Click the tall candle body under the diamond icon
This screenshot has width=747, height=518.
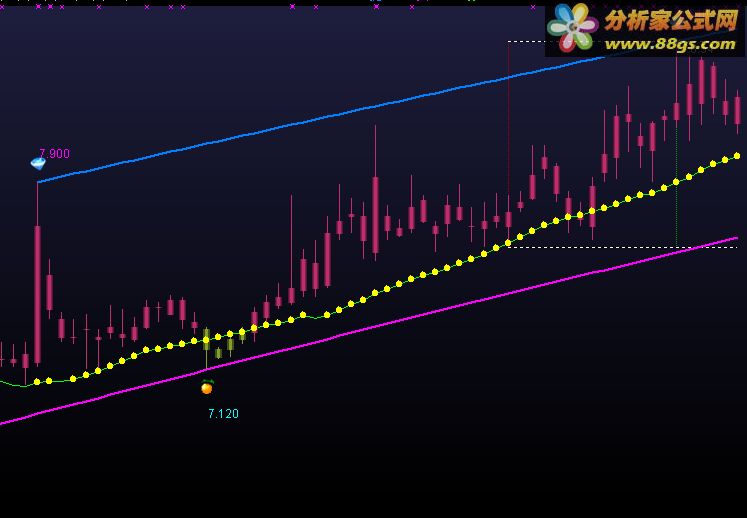click(38, 295)
